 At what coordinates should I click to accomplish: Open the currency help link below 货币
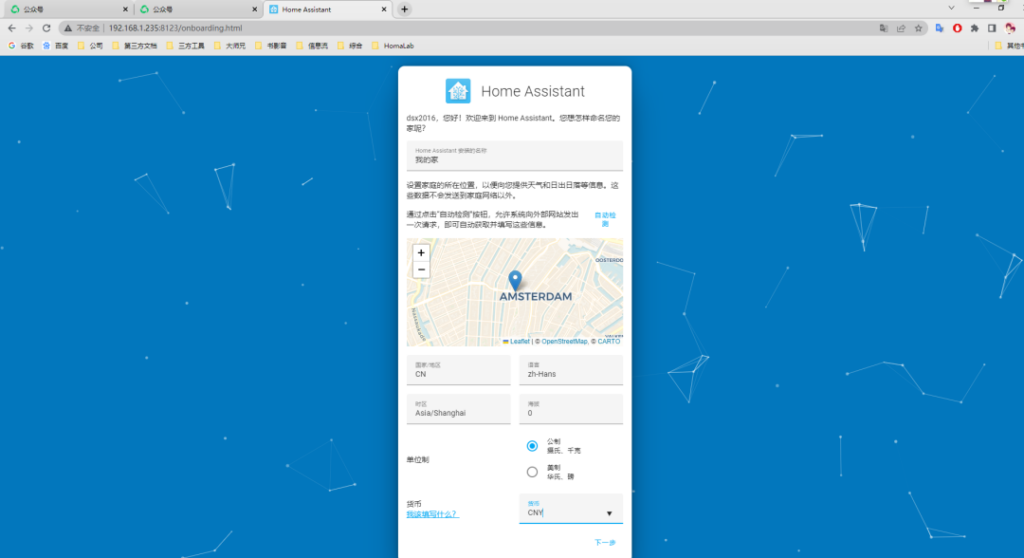tap(432, 514)
